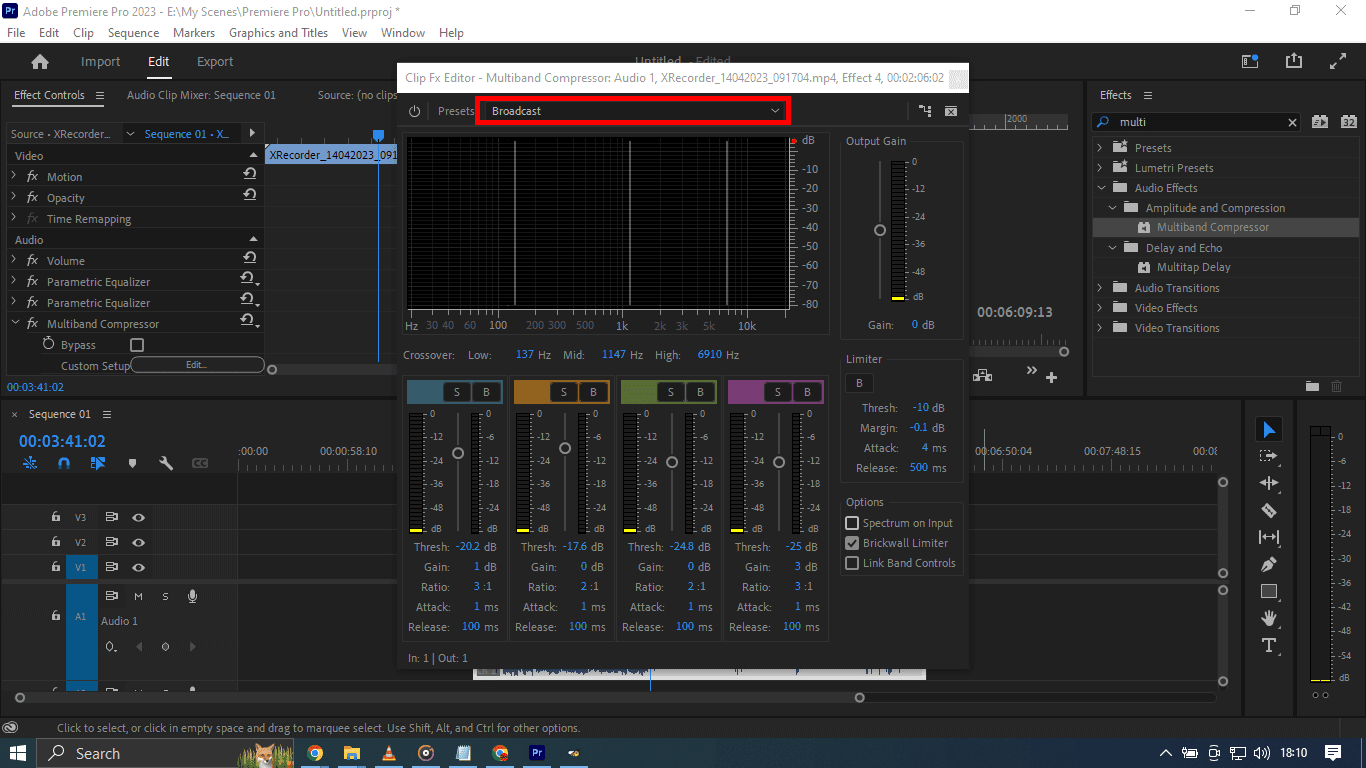Switch to the Export tab
This screenshot has height=768, width=1366.
click(215, 62)
